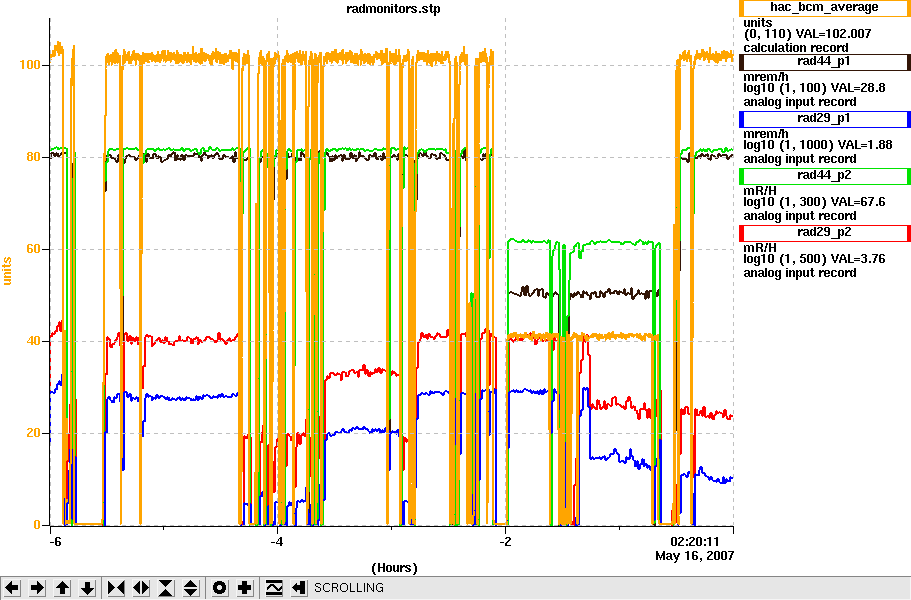911x600 pixels.
Task: Pan the plot left with the left arrow
Action: pyautogui.click(x=12, y=588)
